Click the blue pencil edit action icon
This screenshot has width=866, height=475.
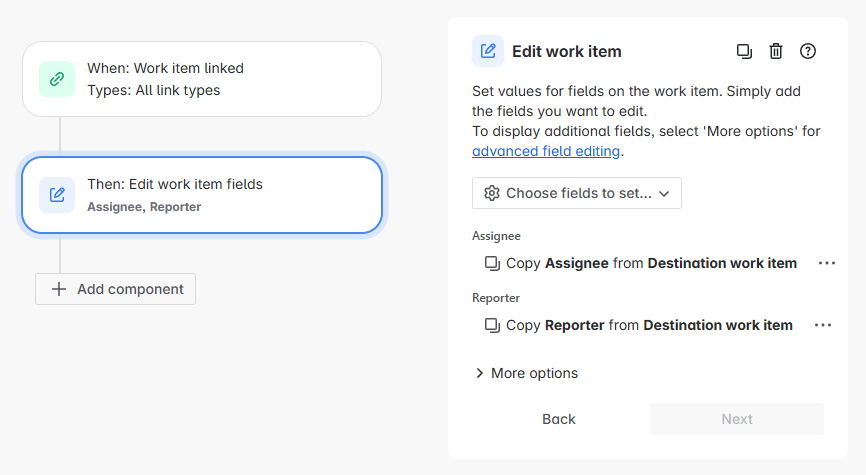[57, 195]
